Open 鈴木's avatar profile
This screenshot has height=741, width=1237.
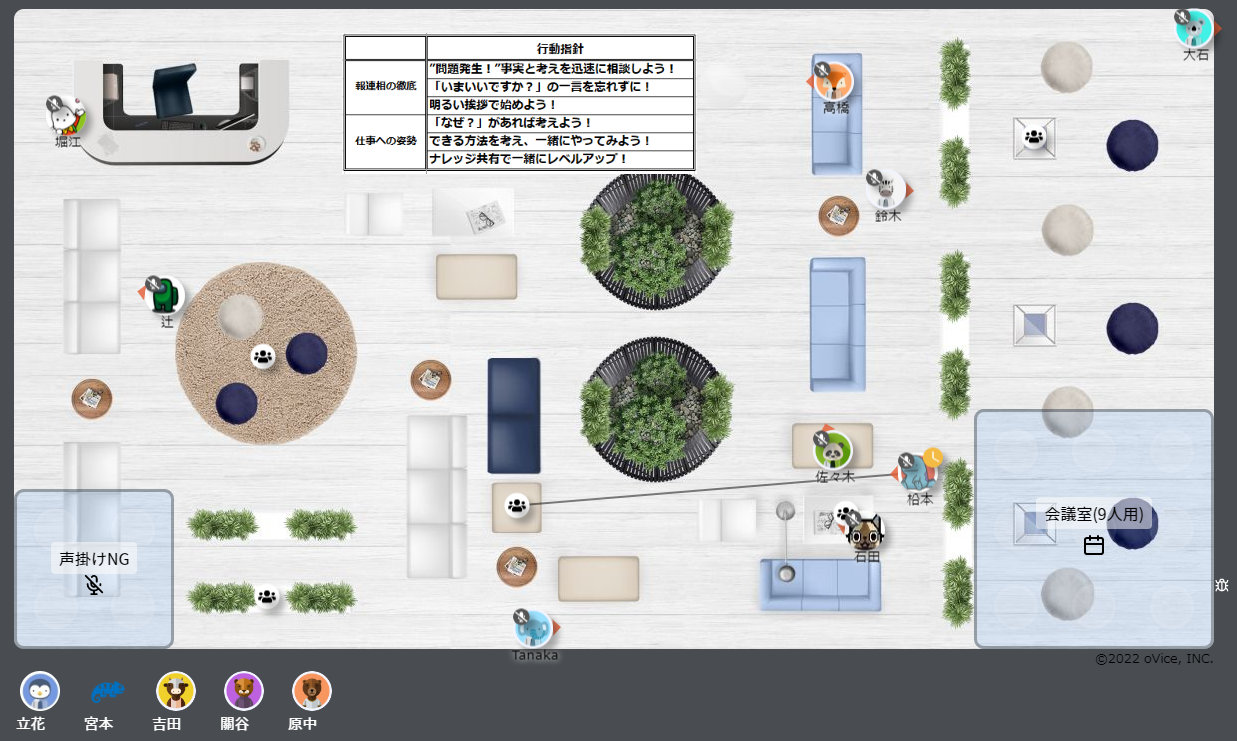pyautogui.click(x=887, y=190)
